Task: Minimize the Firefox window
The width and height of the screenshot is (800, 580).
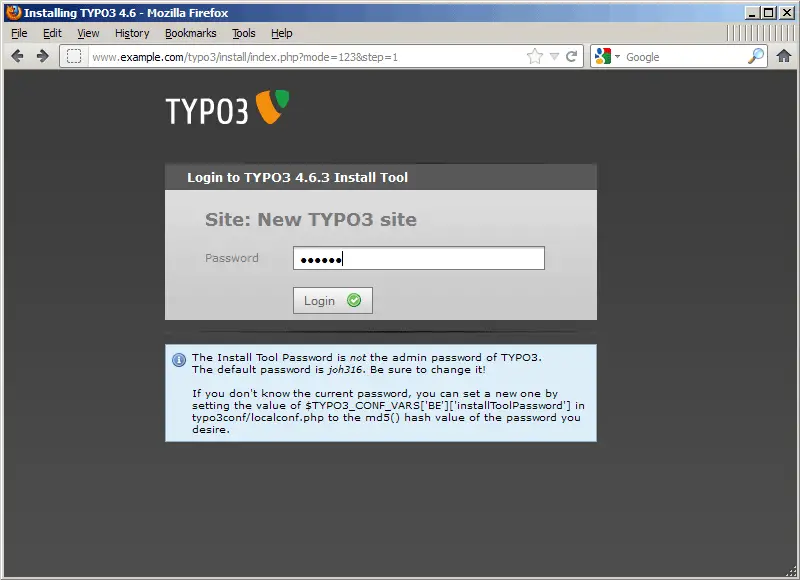Action: [751, 13]
